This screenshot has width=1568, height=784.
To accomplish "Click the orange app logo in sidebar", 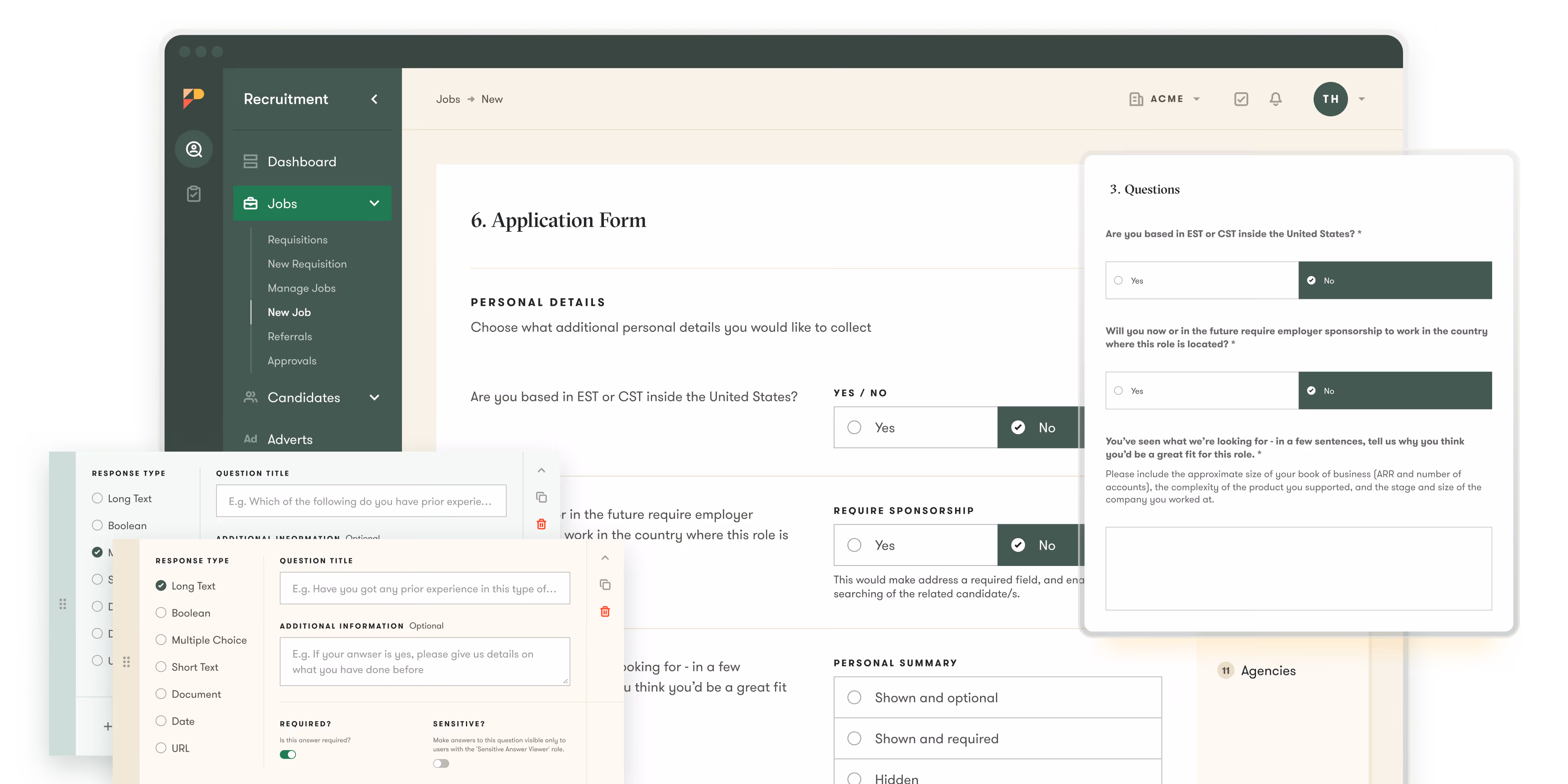I will coord(194,98).
